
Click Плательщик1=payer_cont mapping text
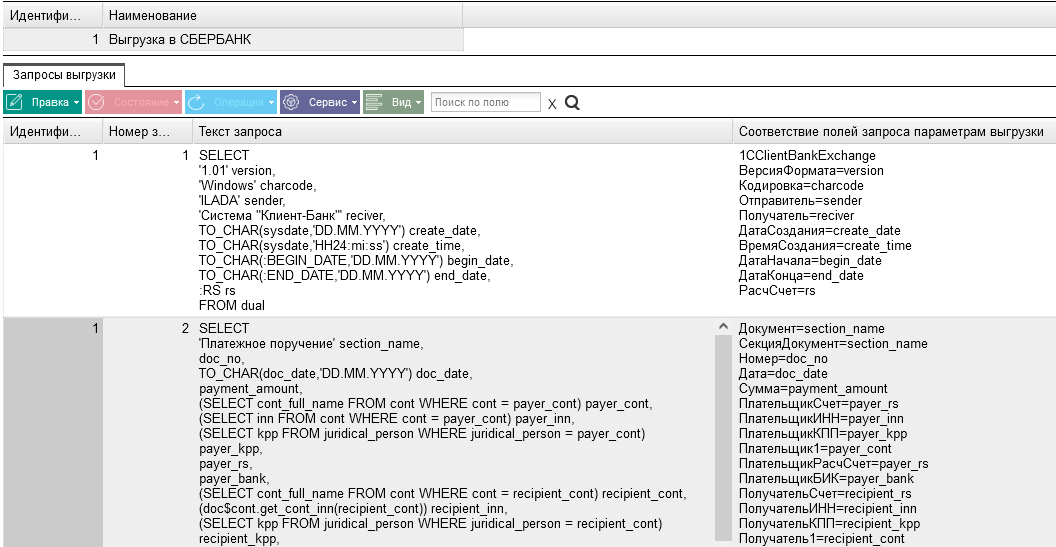click(x=814, y=449)
